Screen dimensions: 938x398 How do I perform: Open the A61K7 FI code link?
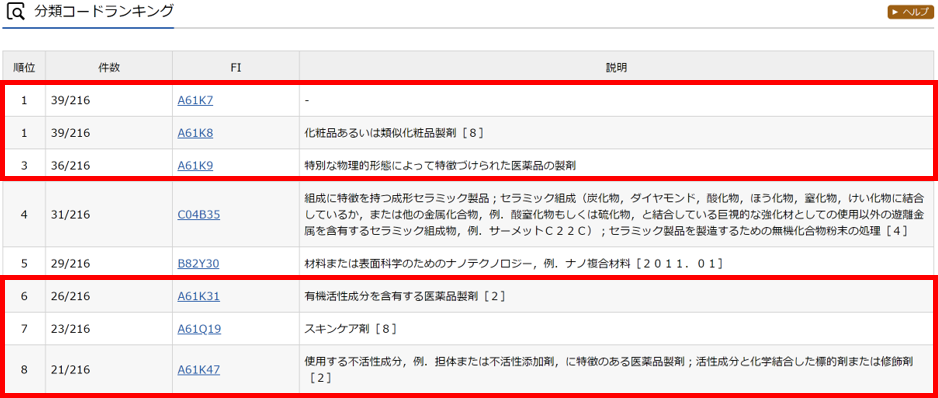click(195, 101)
